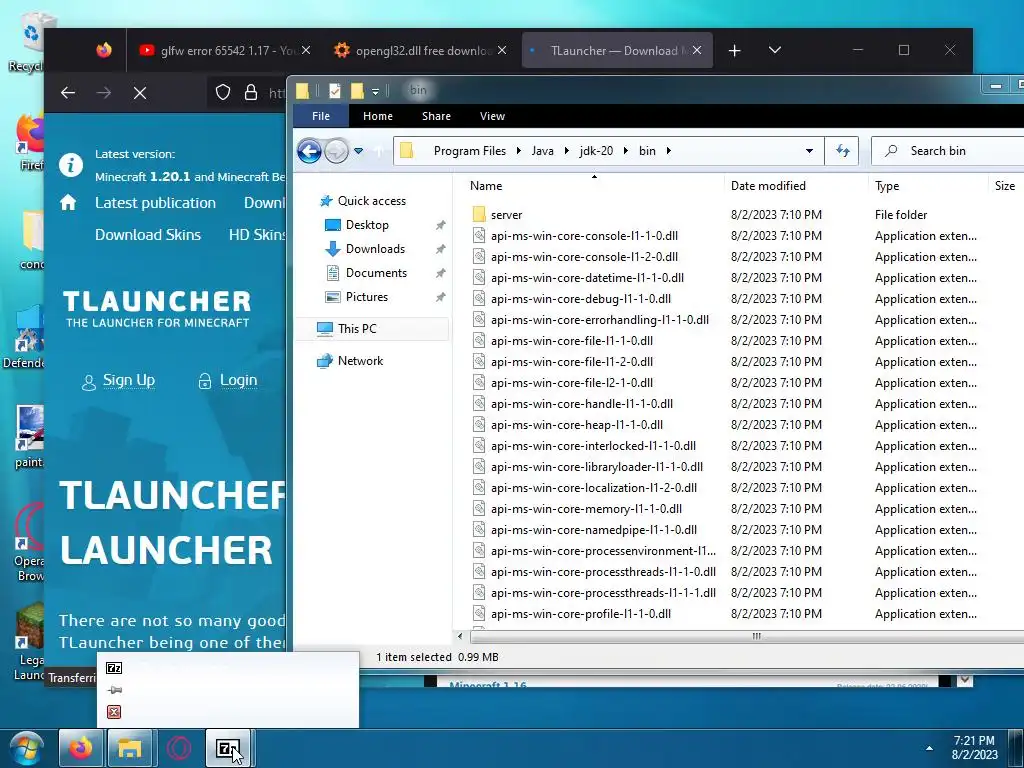Select Quick access in navigation pane
1024x768 pixels.
coord(372,201)
